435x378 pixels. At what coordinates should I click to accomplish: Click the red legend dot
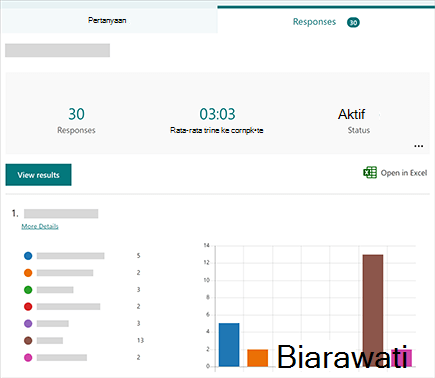tap(28, 306)
